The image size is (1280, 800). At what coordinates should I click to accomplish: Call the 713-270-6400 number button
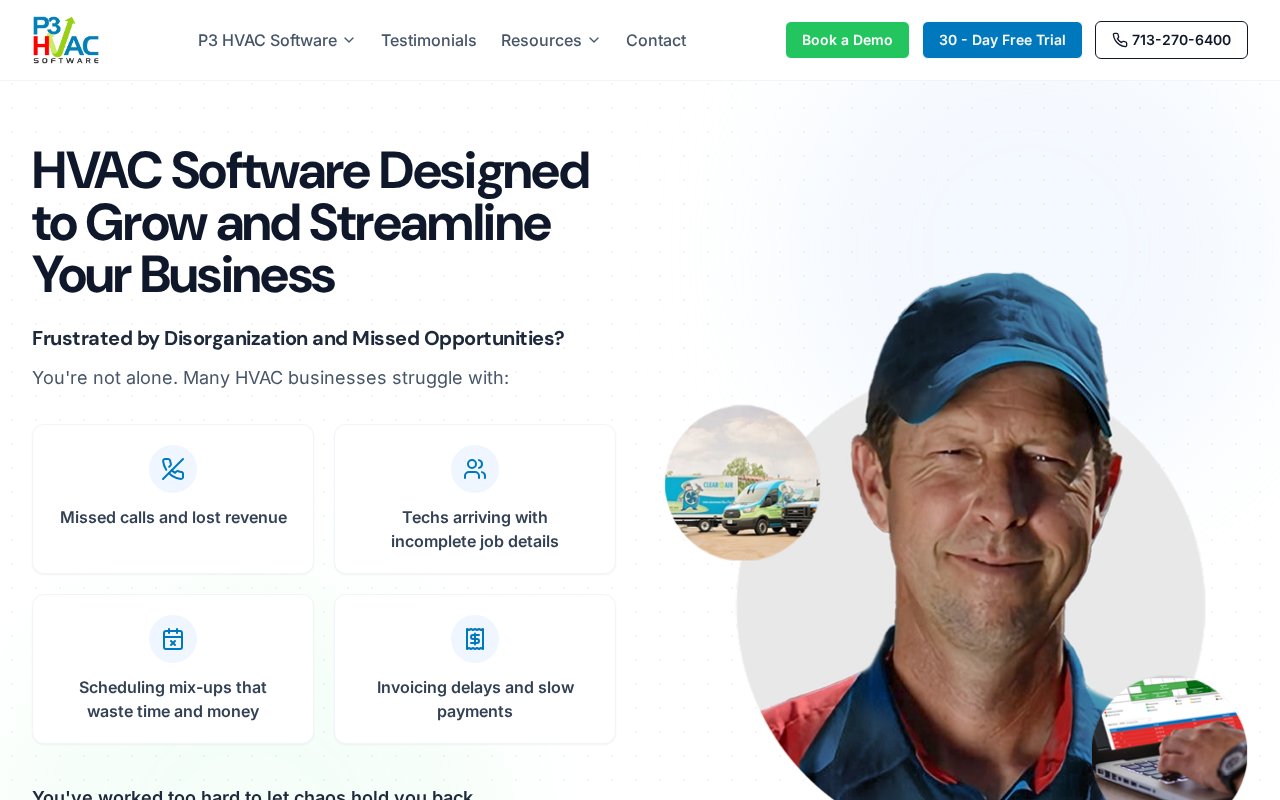[x=1171, y=40]
